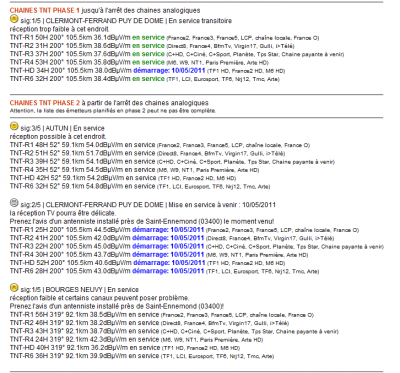The width and height of the screenshot is (400, 373).
Task: Click the BOURGES TNT-HD 40H row
Action: 125,348
